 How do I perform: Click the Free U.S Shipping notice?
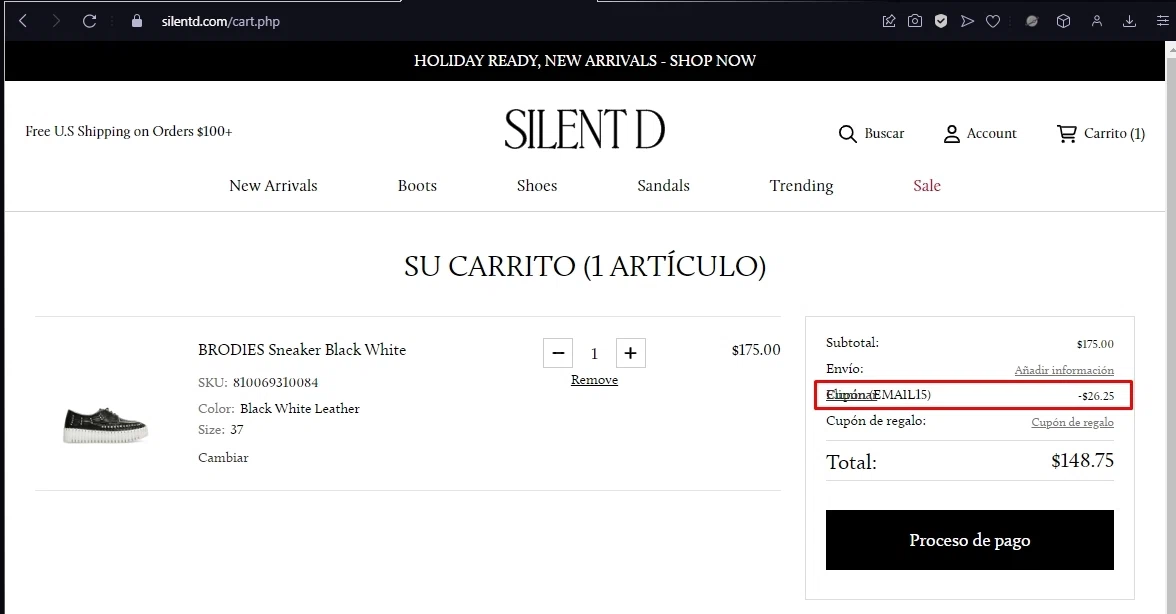coord(129,131)
